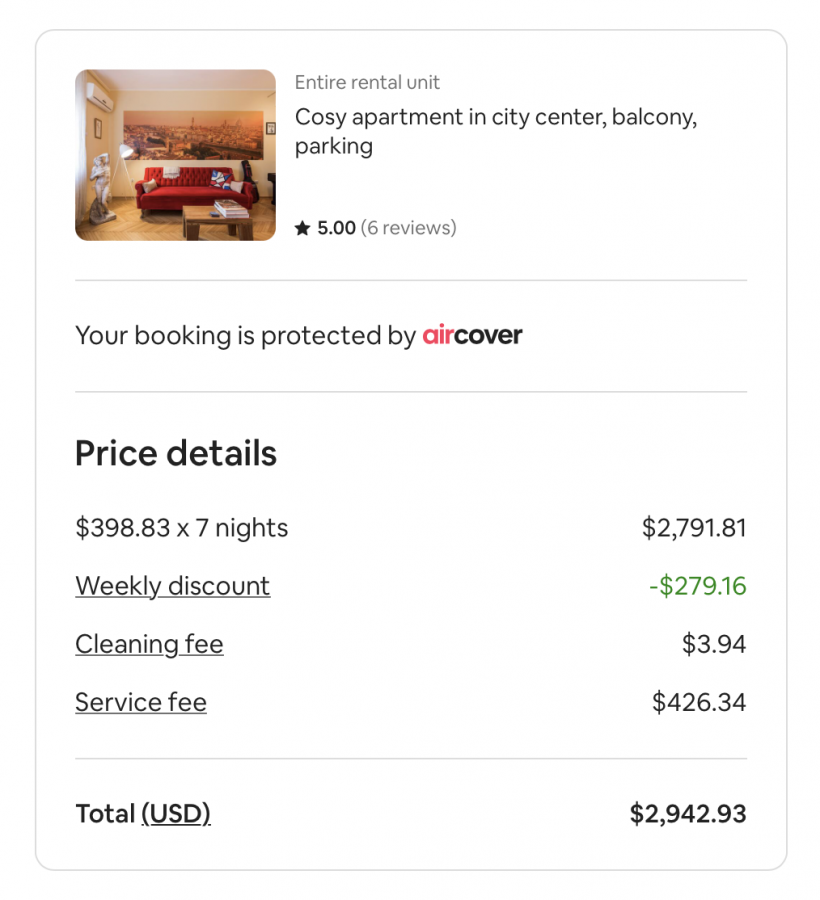This screenshot has height=900, width=820.
Task: Click the aircover logo
Action: coord(472,336)
